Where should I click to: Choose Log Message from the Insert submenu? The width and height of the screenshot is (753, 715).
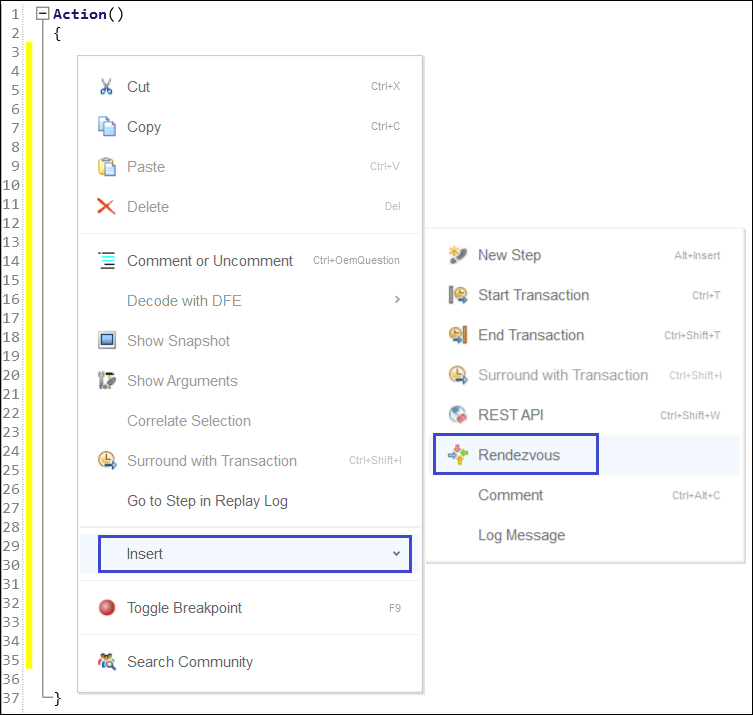521,535
